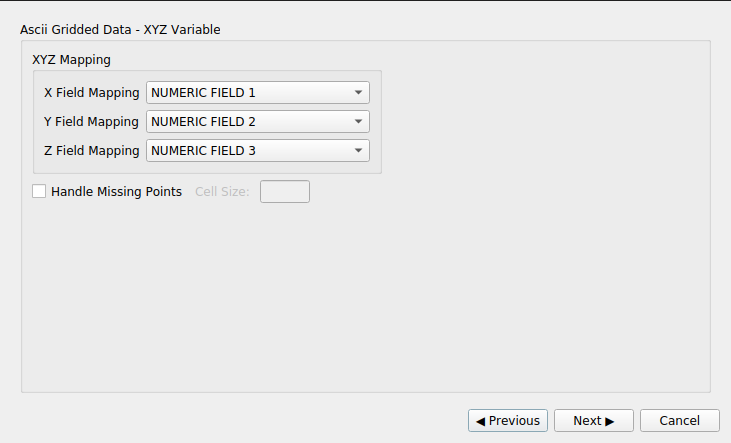Dismiss the dialog with Cancel

(x=680, y=421)
